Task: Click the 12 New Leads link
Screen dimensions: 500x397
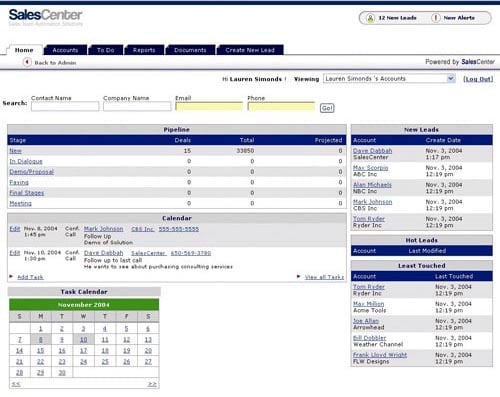Action: point(397,18)
